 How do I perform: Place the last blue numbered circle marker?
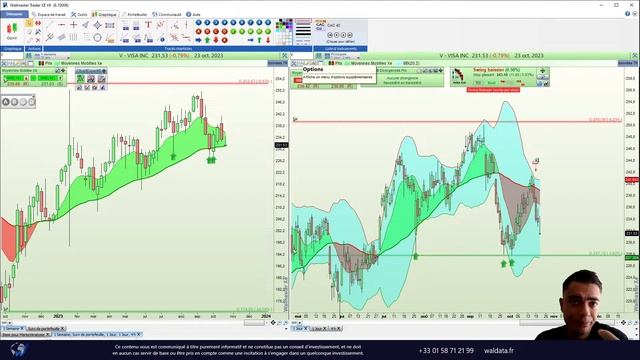(x=268, y=22)
